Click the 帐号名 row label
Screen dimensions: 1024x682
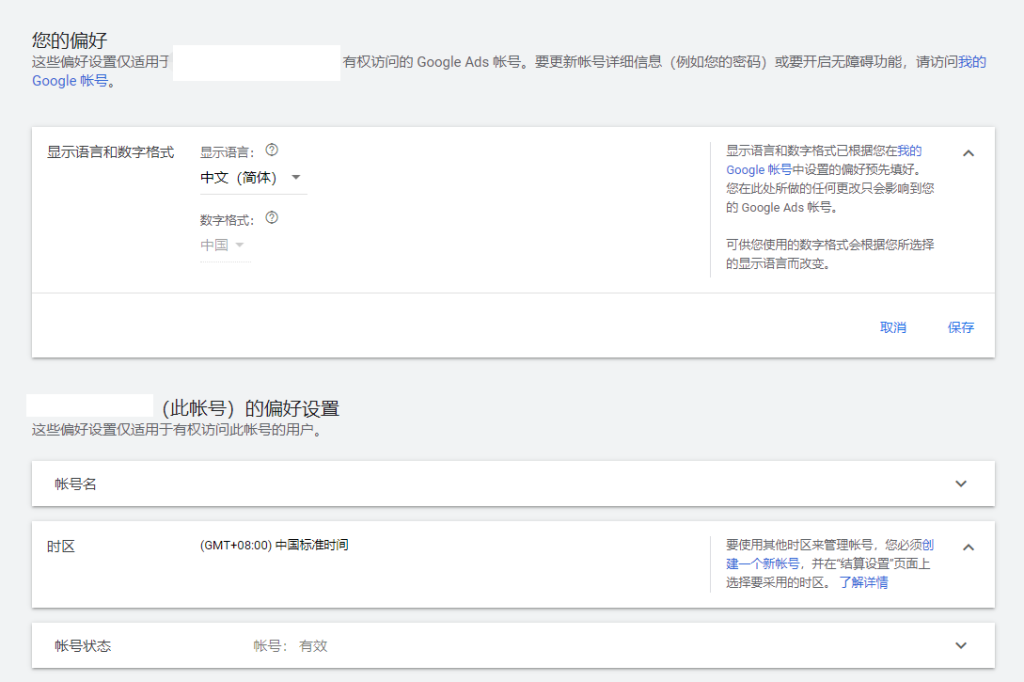coord(76,484)
